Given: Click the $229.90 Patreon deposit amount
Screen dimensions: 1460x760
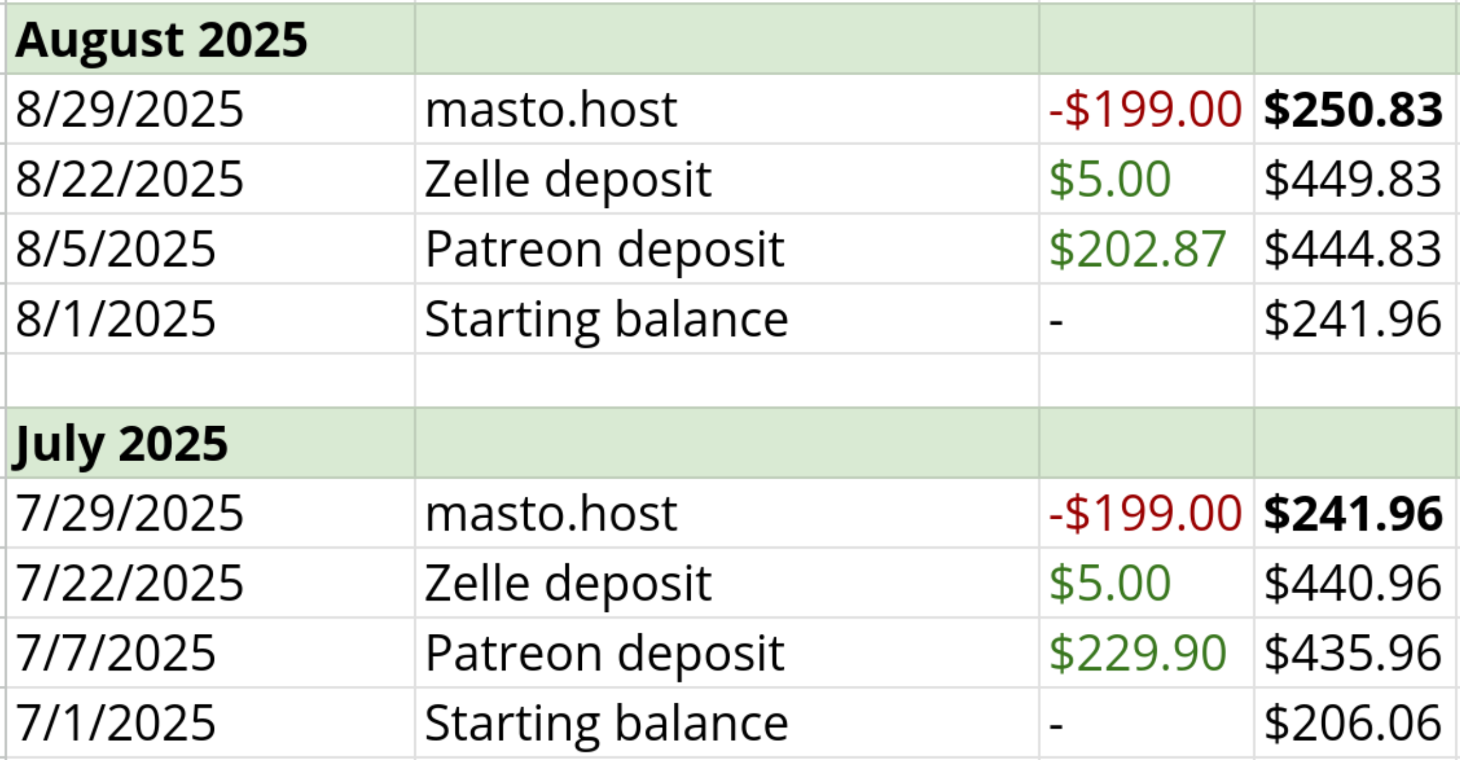Looking at the screenshot, I should click(x=1138, y=653).
